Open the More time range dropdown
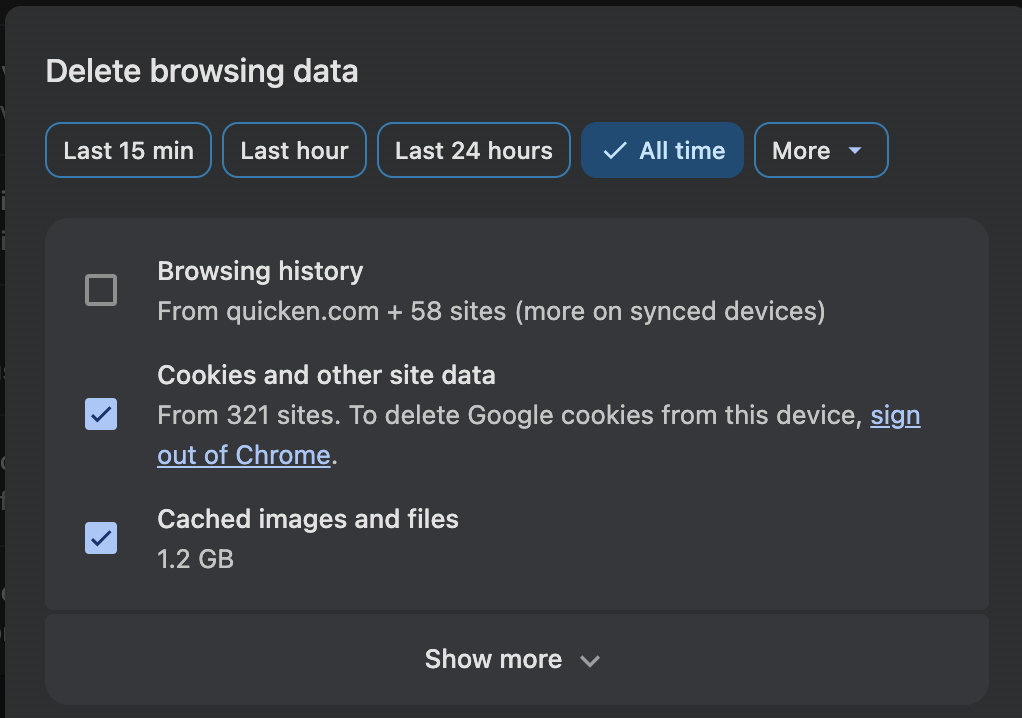1022x718 pixels. point(820,151)
